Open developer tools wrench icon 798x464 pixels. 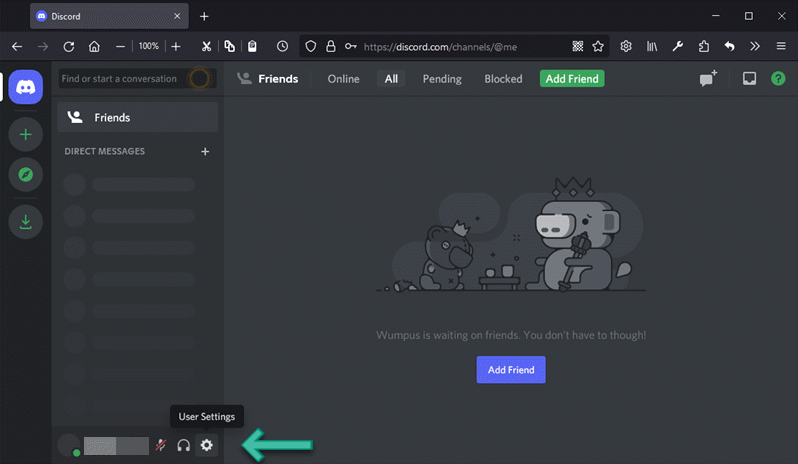click(x=677, y=47)
